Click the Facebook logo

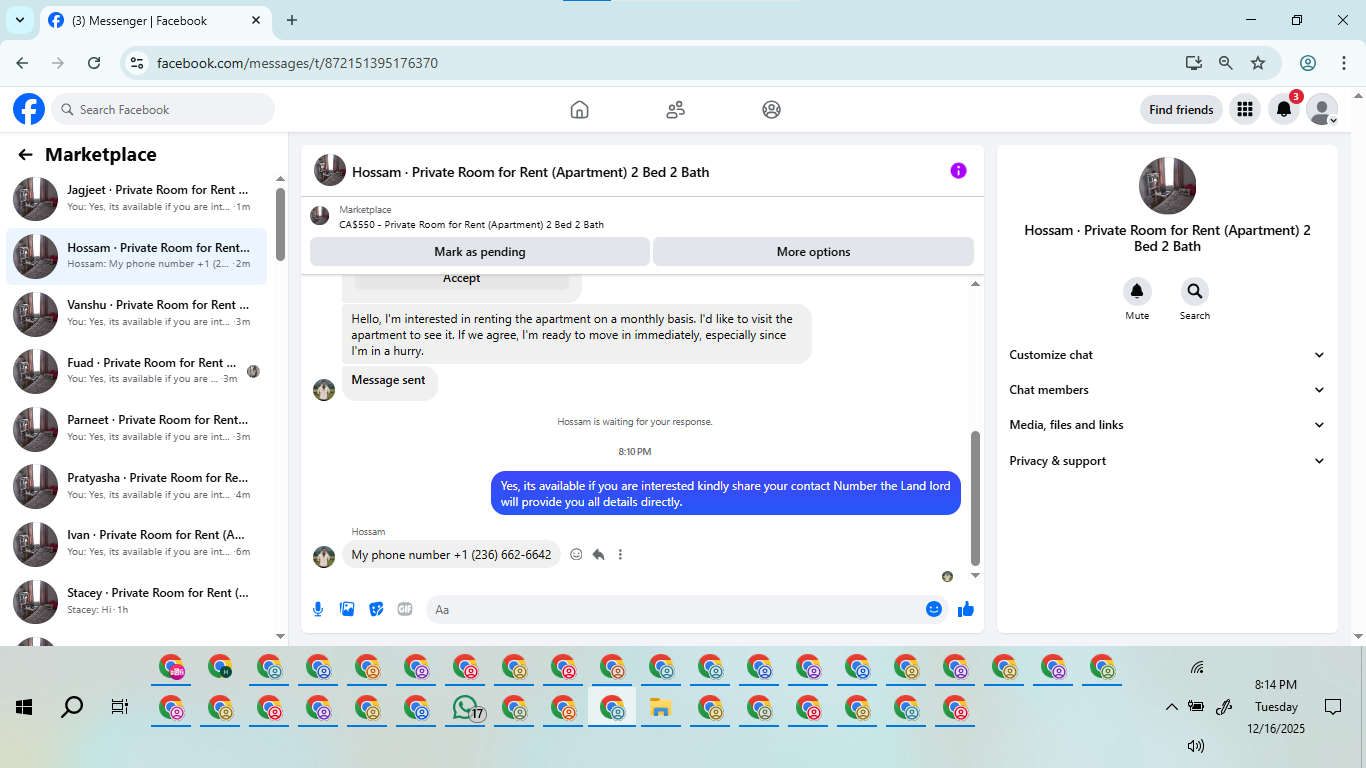pos(29,109)
